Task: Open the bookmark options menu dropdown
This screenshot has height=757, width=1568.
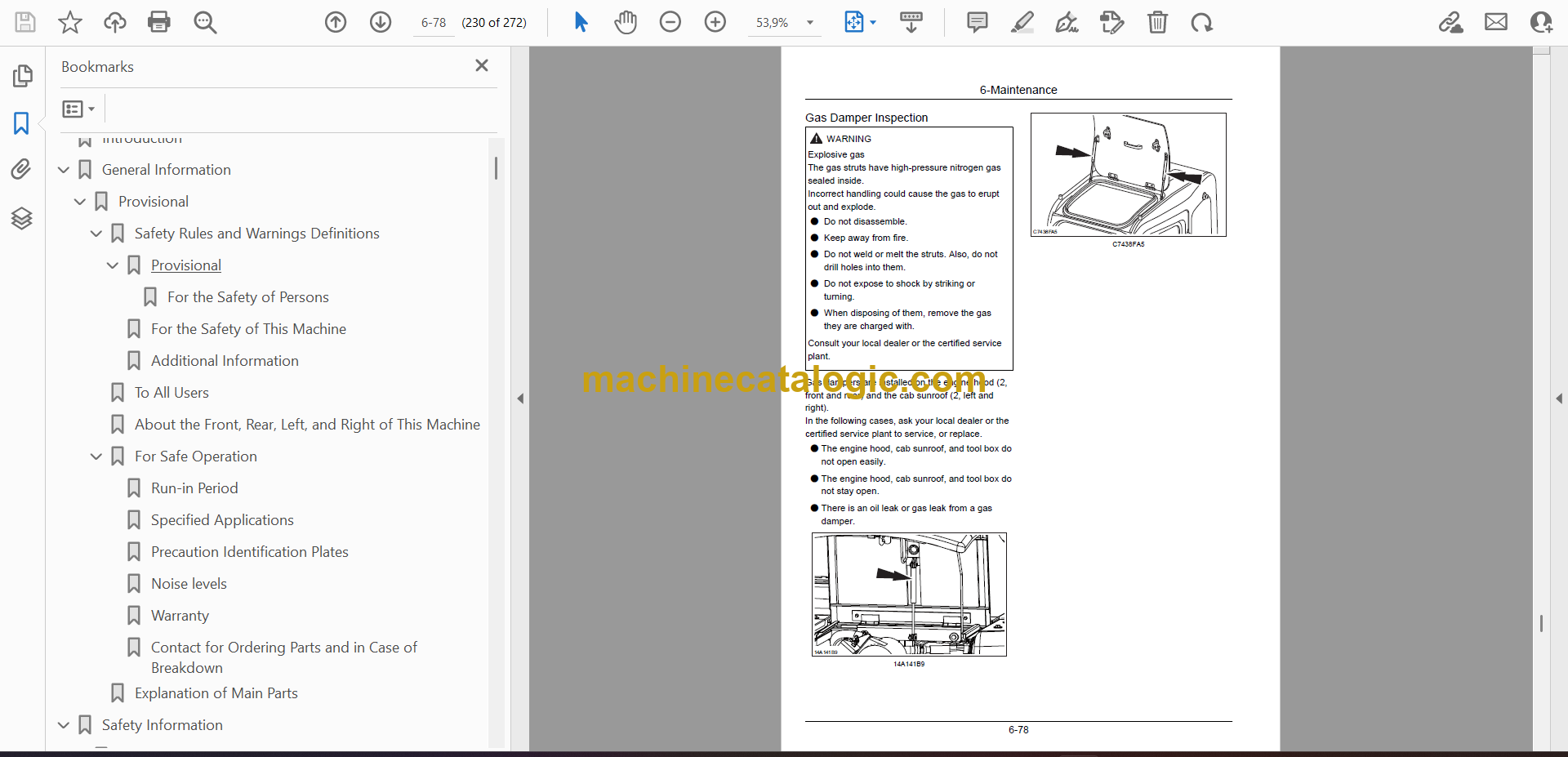Action: (x=79, y=109)
